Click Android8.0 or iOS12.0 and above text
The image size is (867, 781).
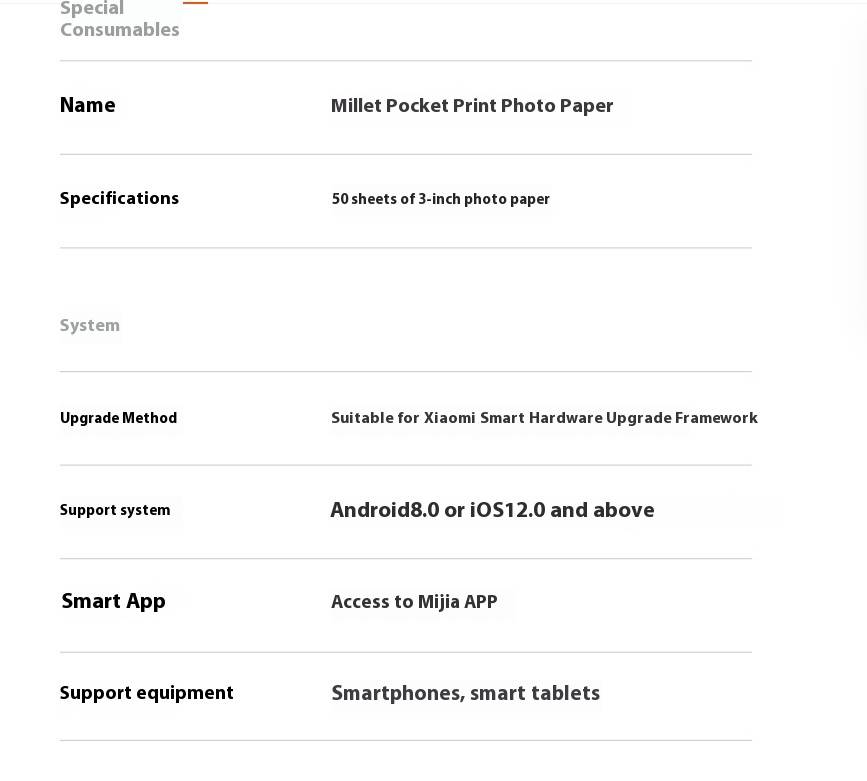pos(492,510)
